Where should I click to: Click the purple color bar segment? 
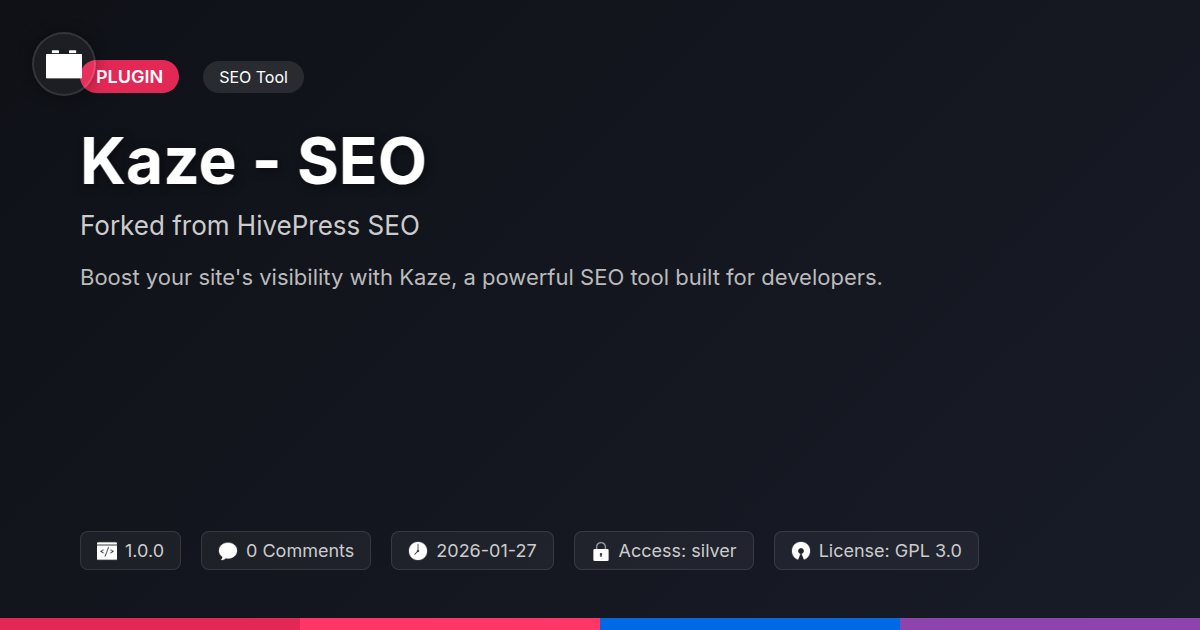tap(1050, 624)
